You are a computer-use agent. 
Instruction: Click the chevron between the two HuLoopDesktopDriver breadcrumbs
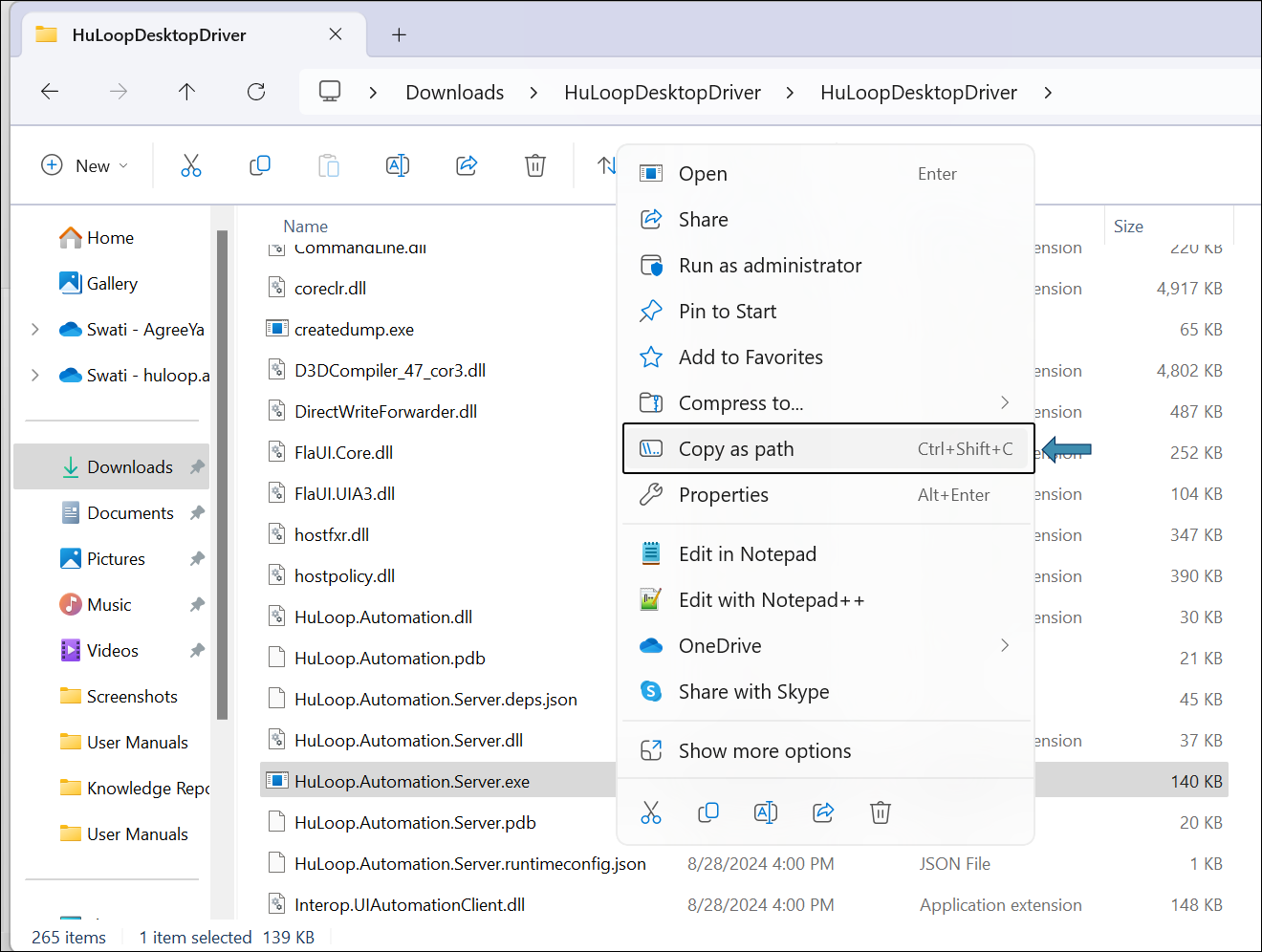coord(790,93)
